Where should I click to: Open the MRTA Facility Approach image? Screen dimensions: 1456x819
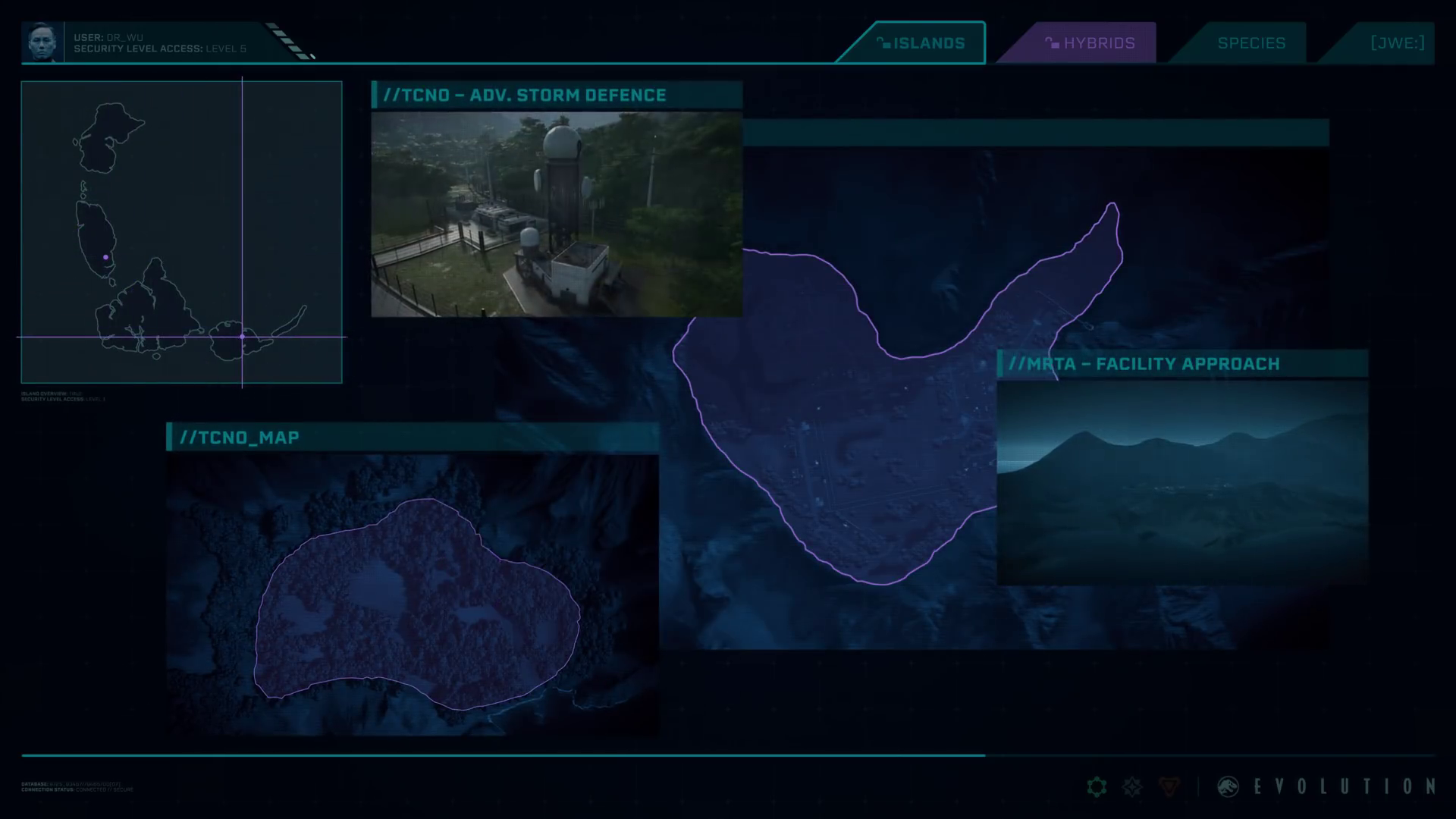coord(1182,482)
